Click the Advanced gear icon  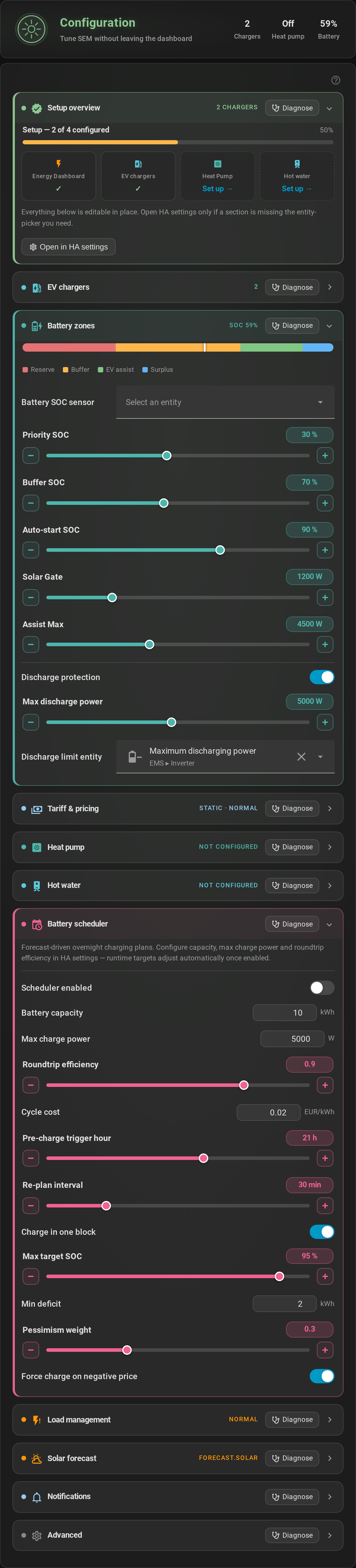click(36, 1535)
